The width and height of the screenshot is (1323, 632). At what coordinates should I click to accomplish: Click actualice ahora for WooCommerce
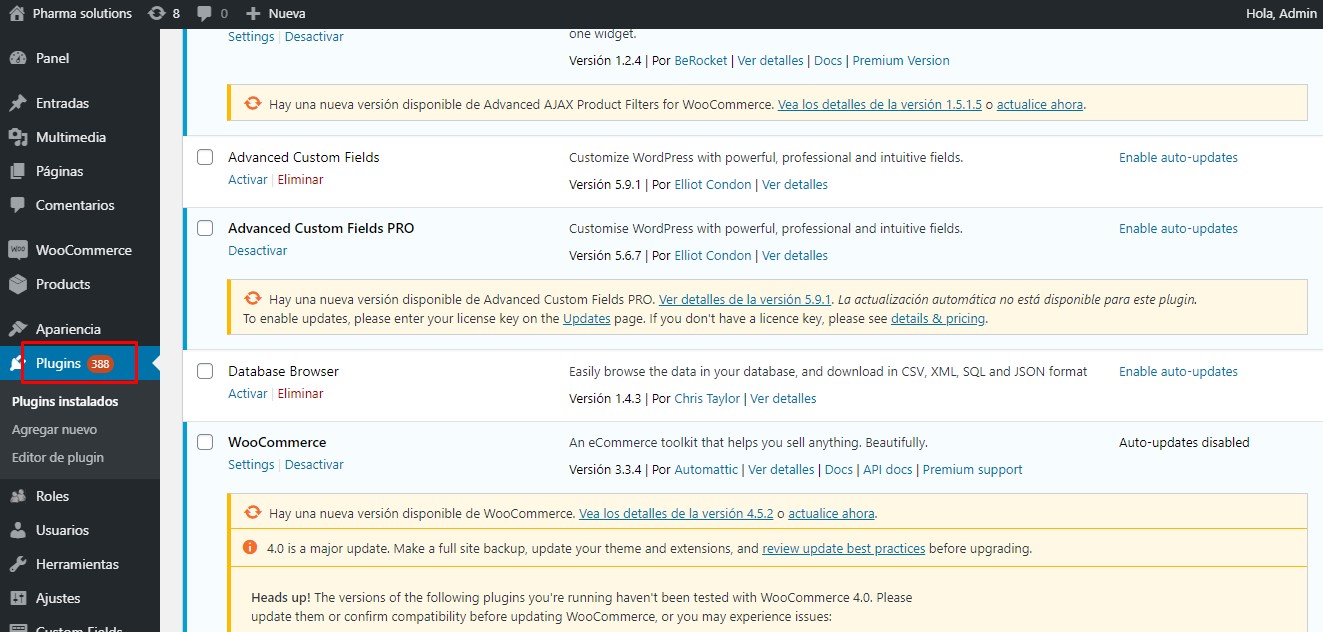coord(831,514)
